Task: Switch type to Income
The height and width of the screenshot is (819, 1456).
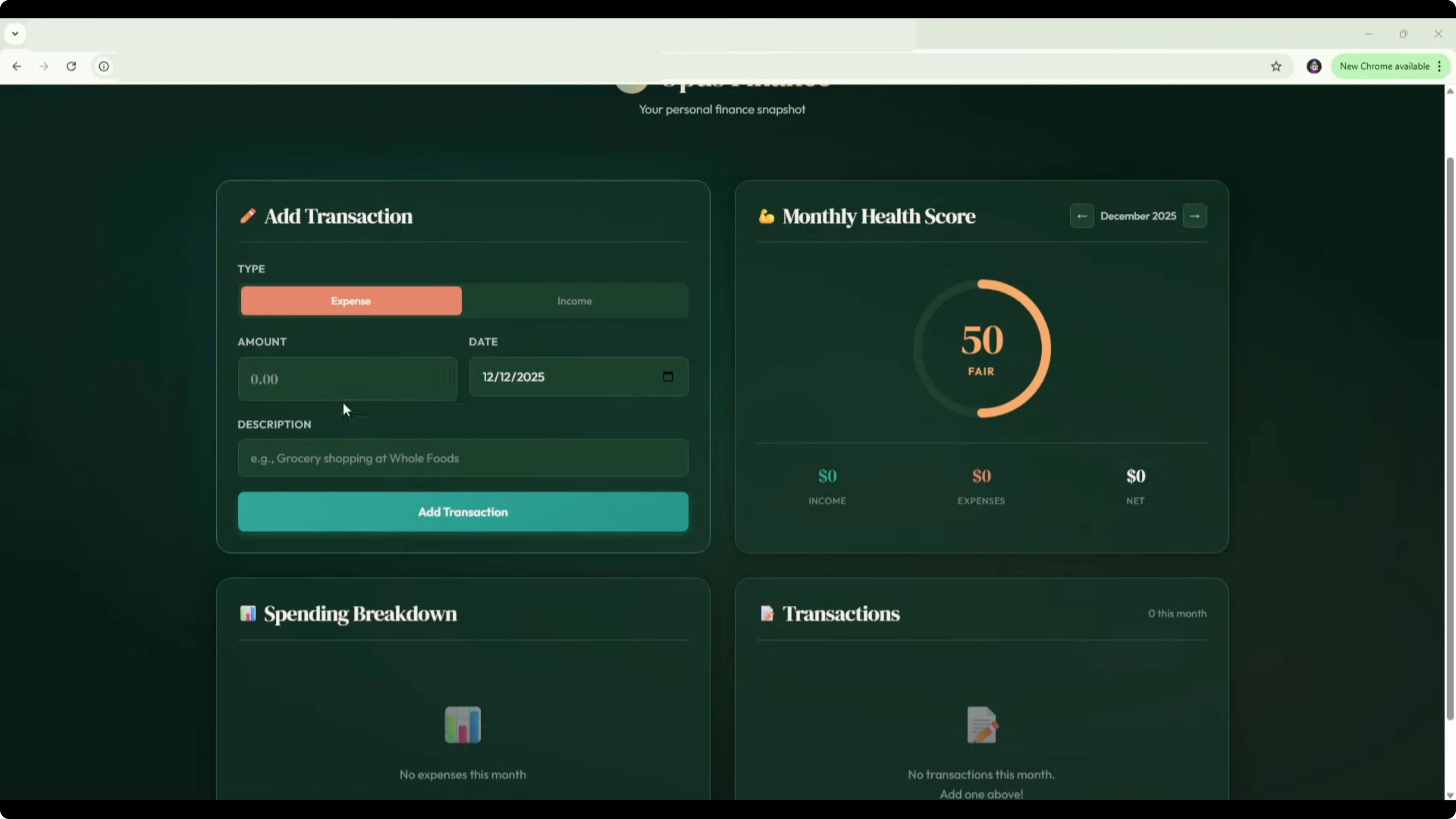Action: (574, 301)
